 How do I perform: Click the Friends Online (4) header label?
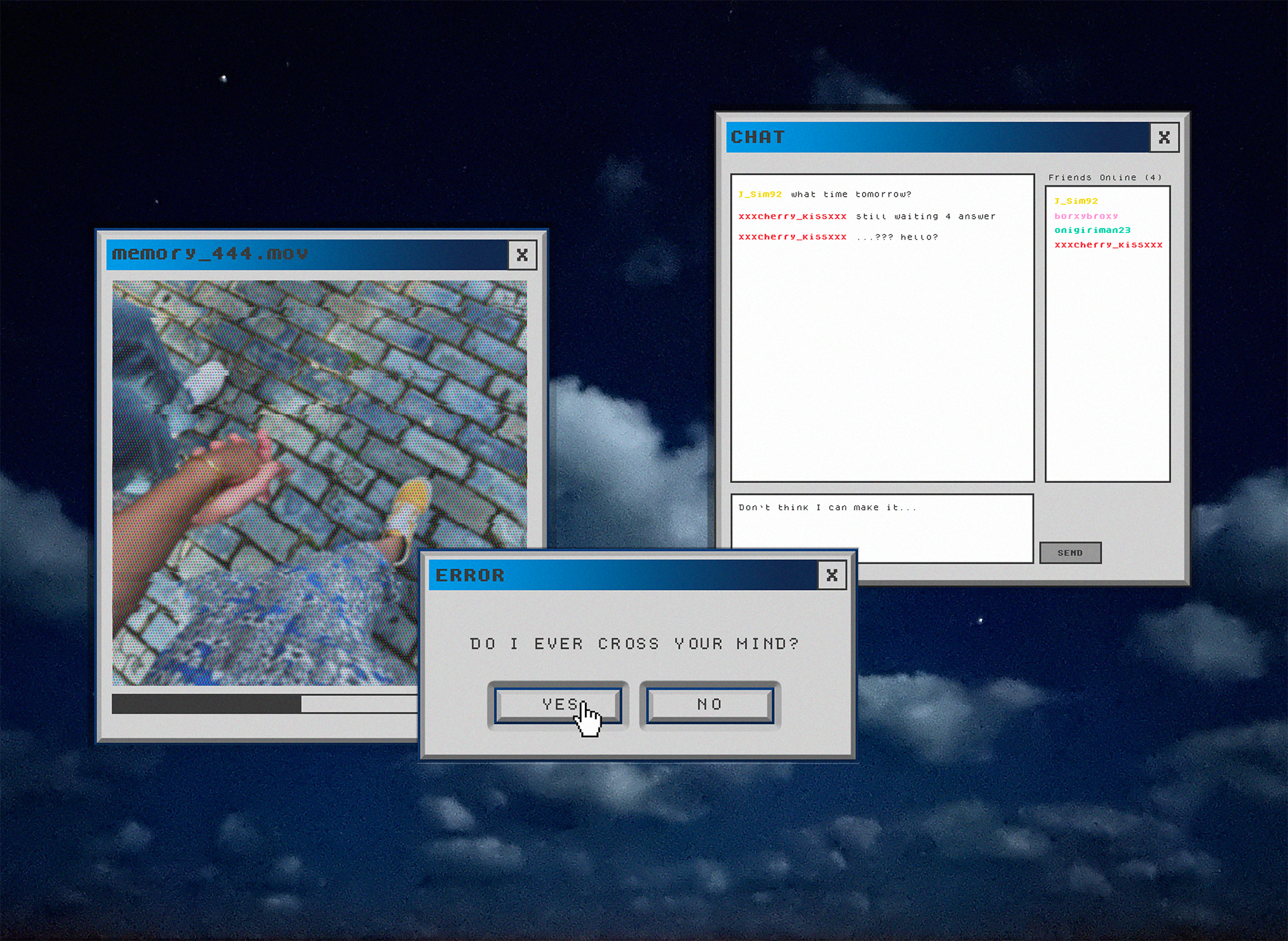click(x=1104, y=177)
